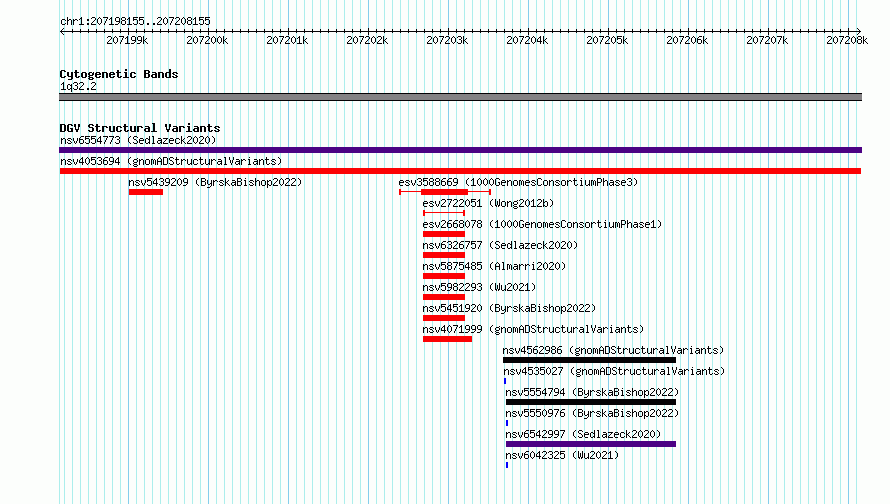The image size is (890, 504).
Task: Open nsv4562986 (gnomADStructuralVariants) label
Action: click(614, 350)
